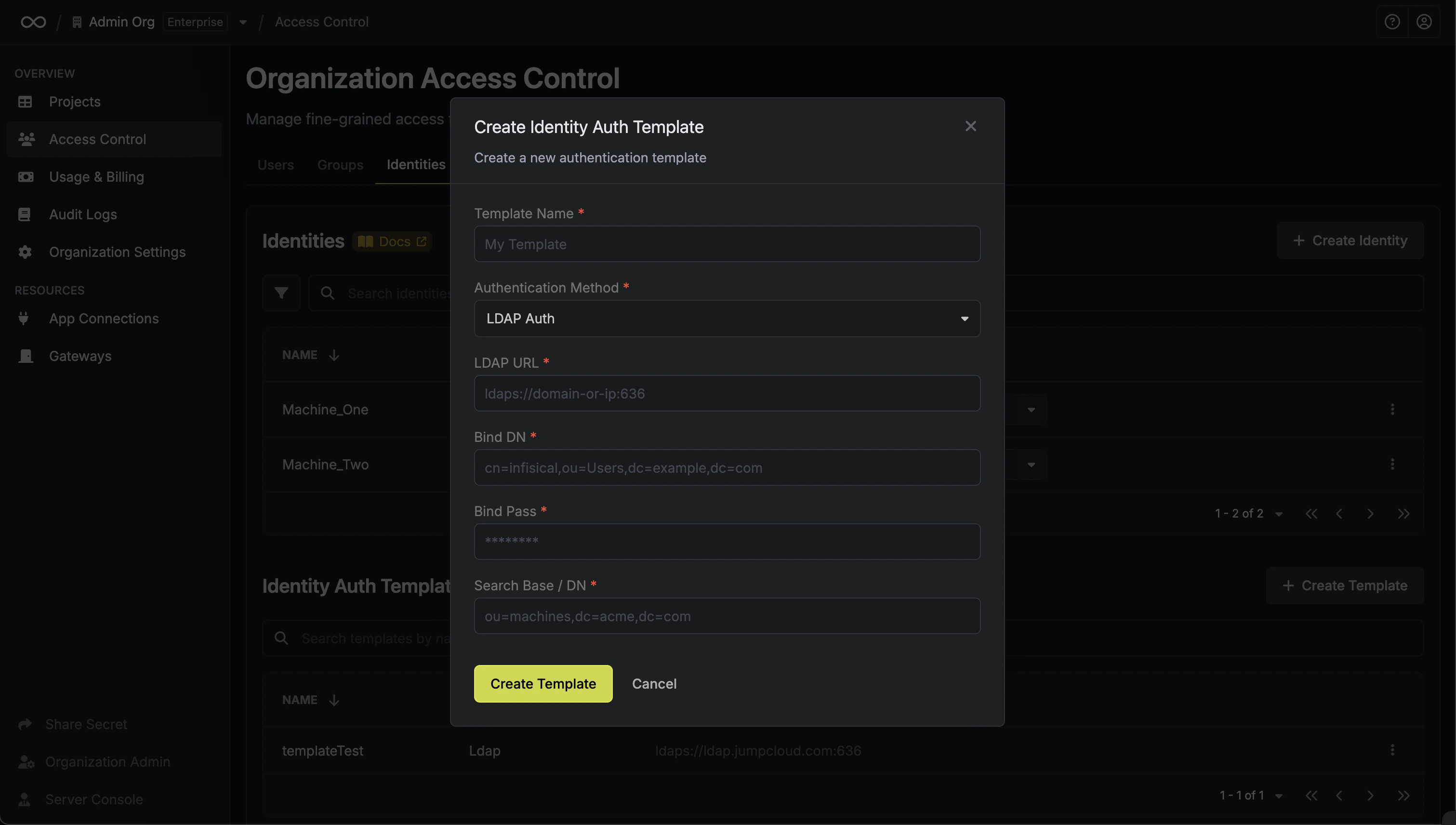Image resolution: width=1456 pixels, height=825 pixels.
Task: Open Machine_Two role dropdown arrow
Action: pos(1031,465)
